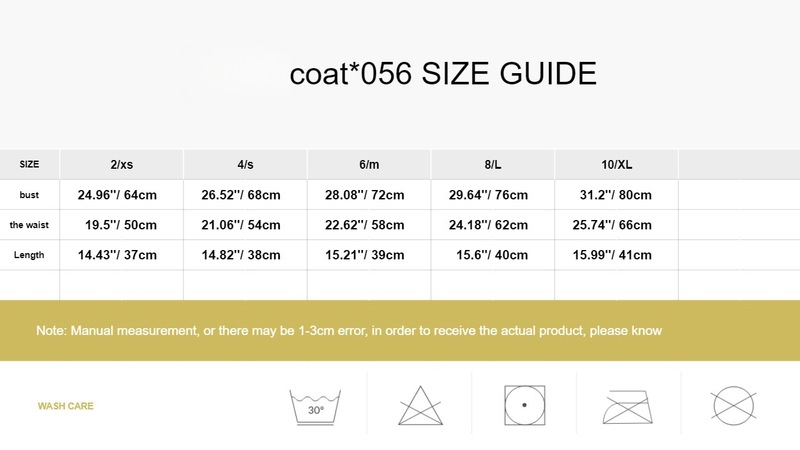Click the coat*056 SIZE GUIDE title
This screenshot has width=800, height=450.
tap(443, 73)
